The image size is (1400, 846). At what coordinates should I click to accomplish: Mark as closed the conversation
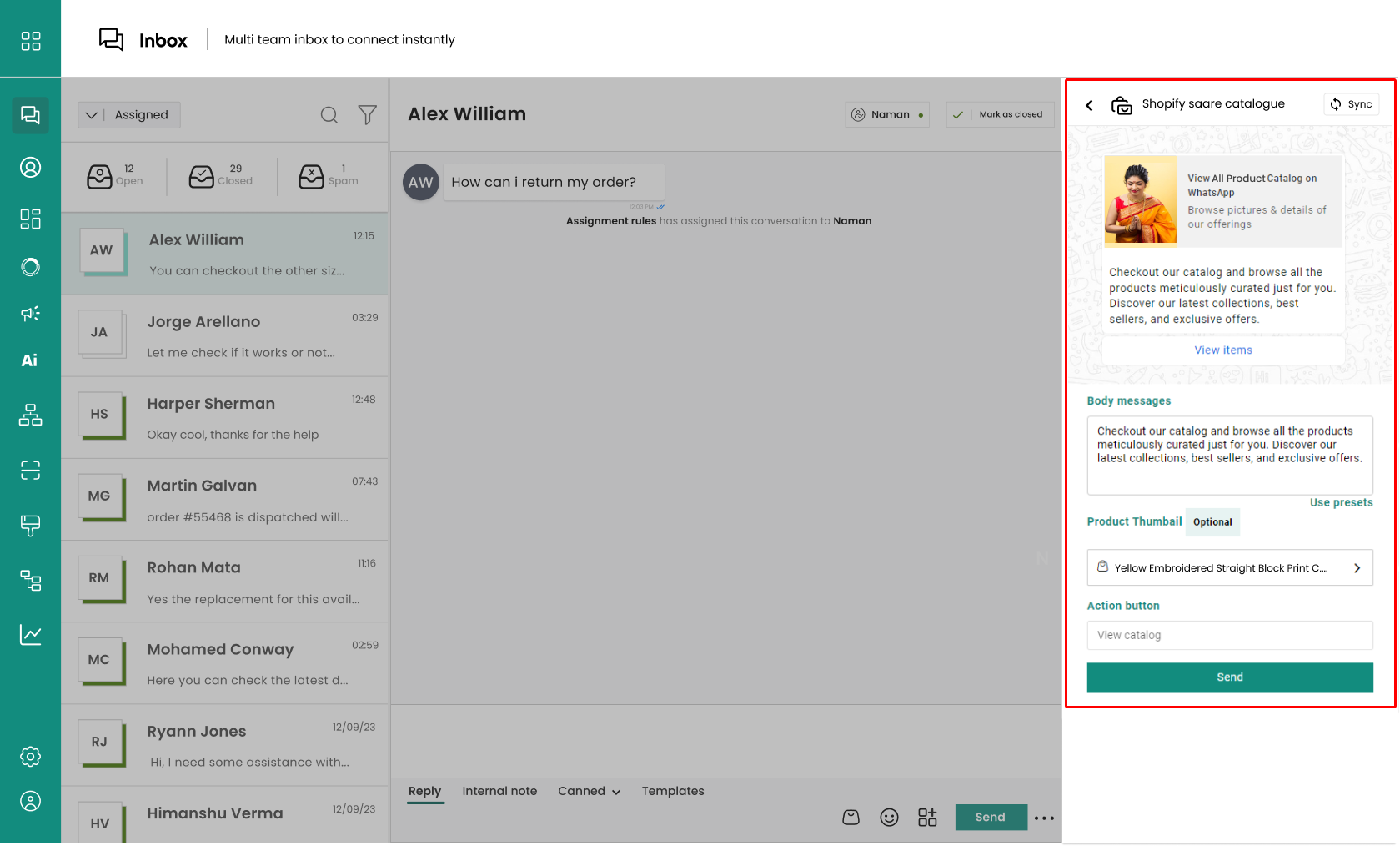[x=1000, y=114]
